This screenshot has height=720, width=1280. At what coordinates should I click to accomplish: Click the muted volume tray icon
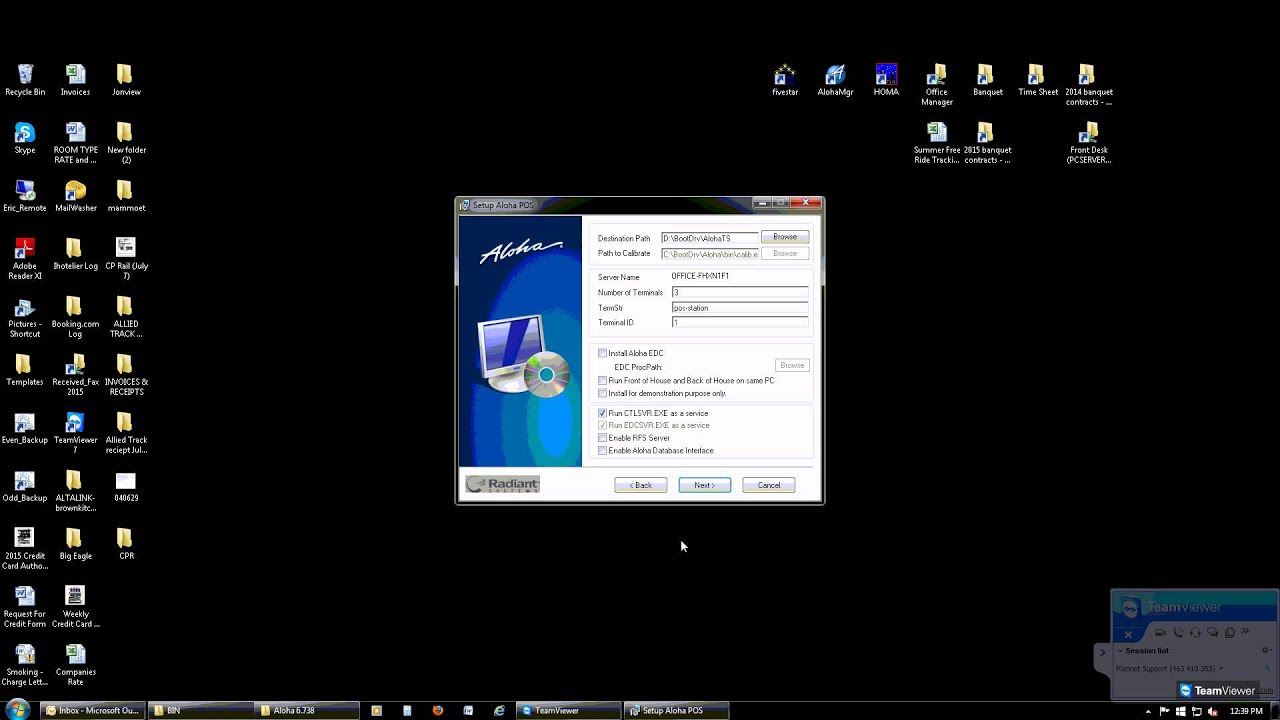[1212, 711]
